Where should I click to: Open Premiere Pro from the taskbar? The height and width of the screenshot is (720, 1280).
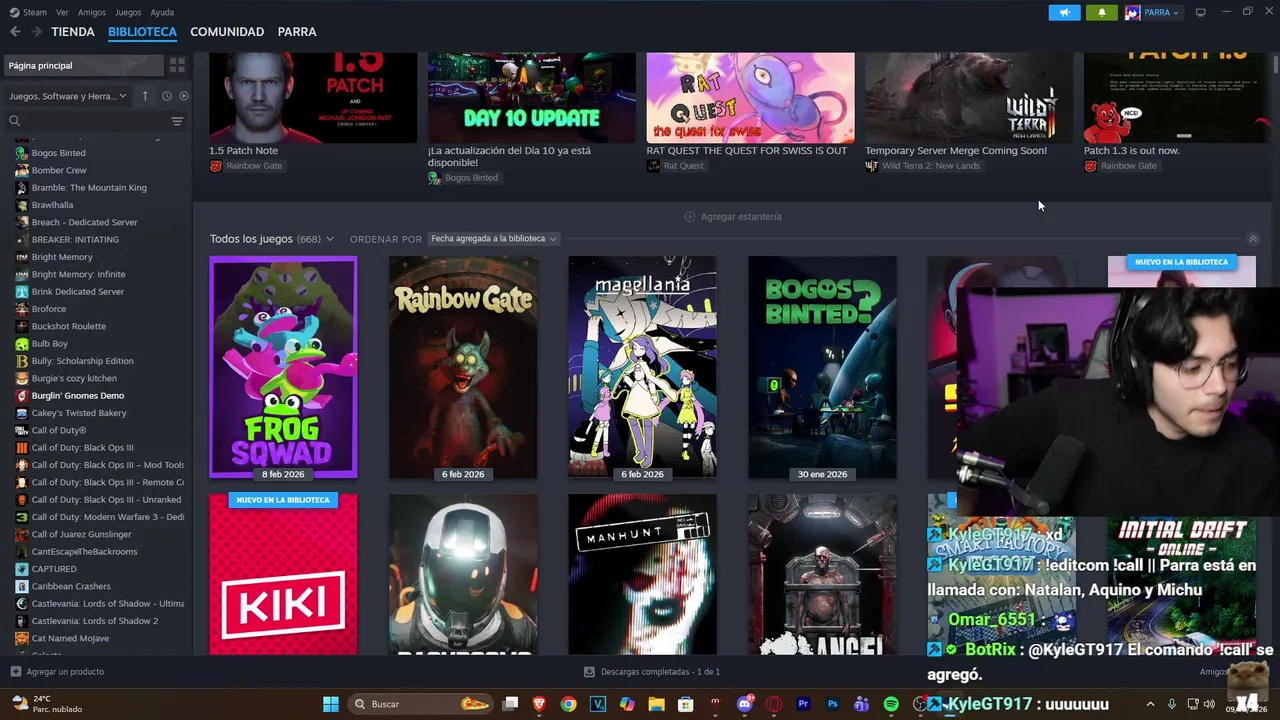click(x=803, y=704)
